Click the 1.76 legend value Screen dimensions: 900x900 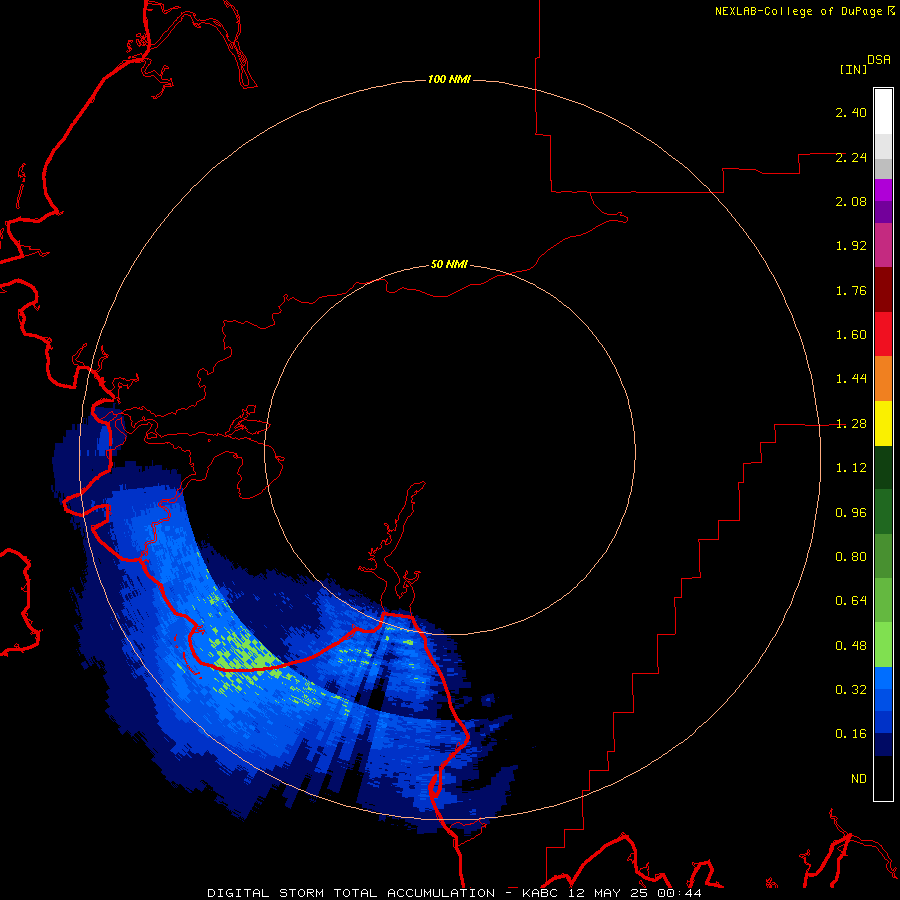click(851, 290)
